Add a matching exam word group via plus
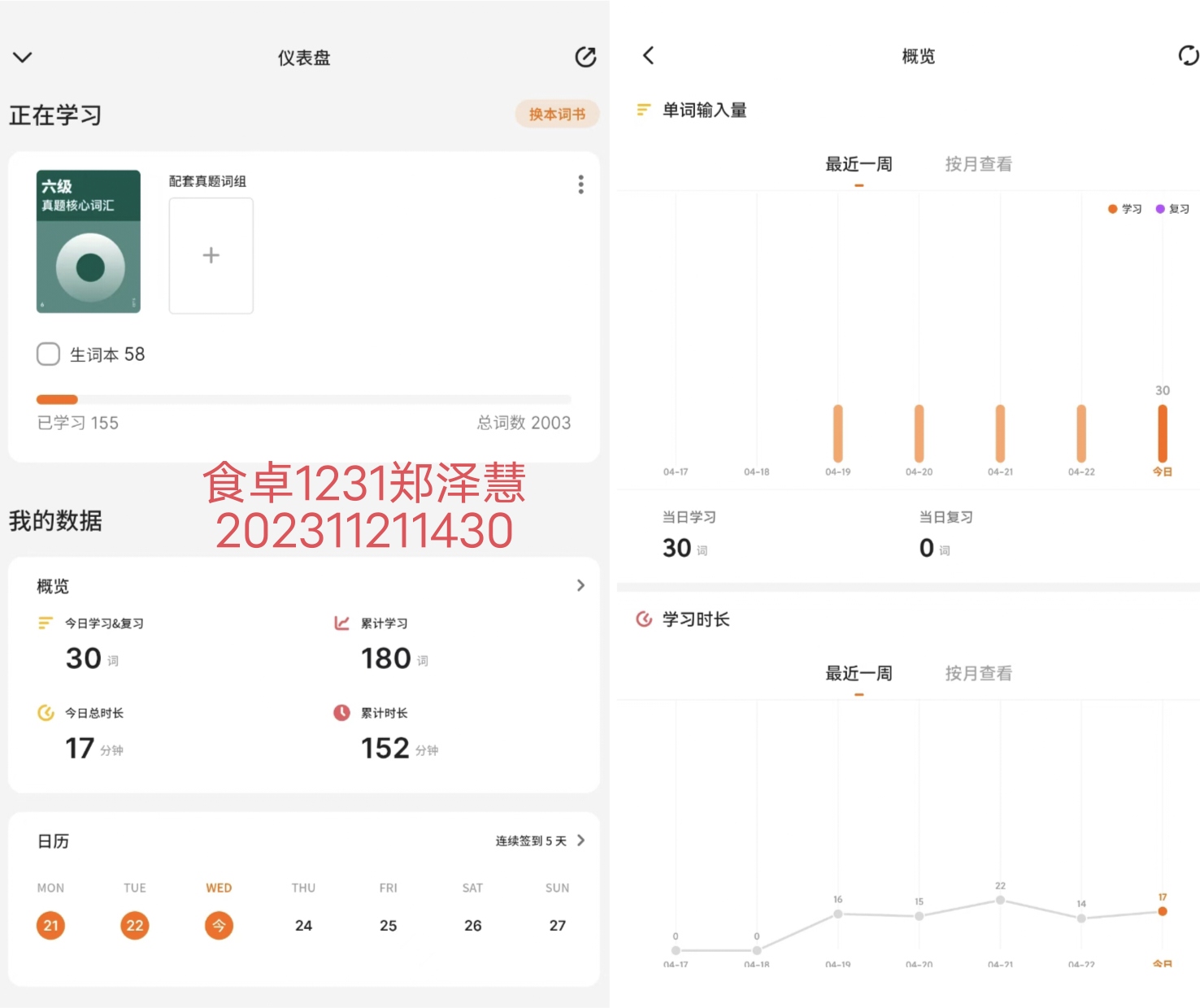 tap(211, 255)
